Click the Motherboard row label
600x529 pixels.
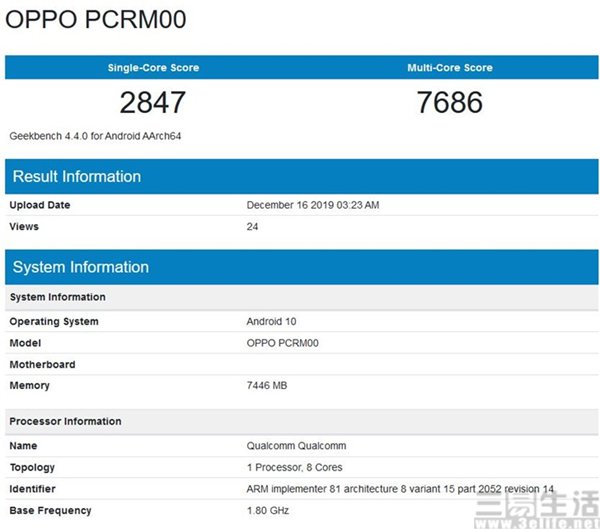(x=42, y=364)
